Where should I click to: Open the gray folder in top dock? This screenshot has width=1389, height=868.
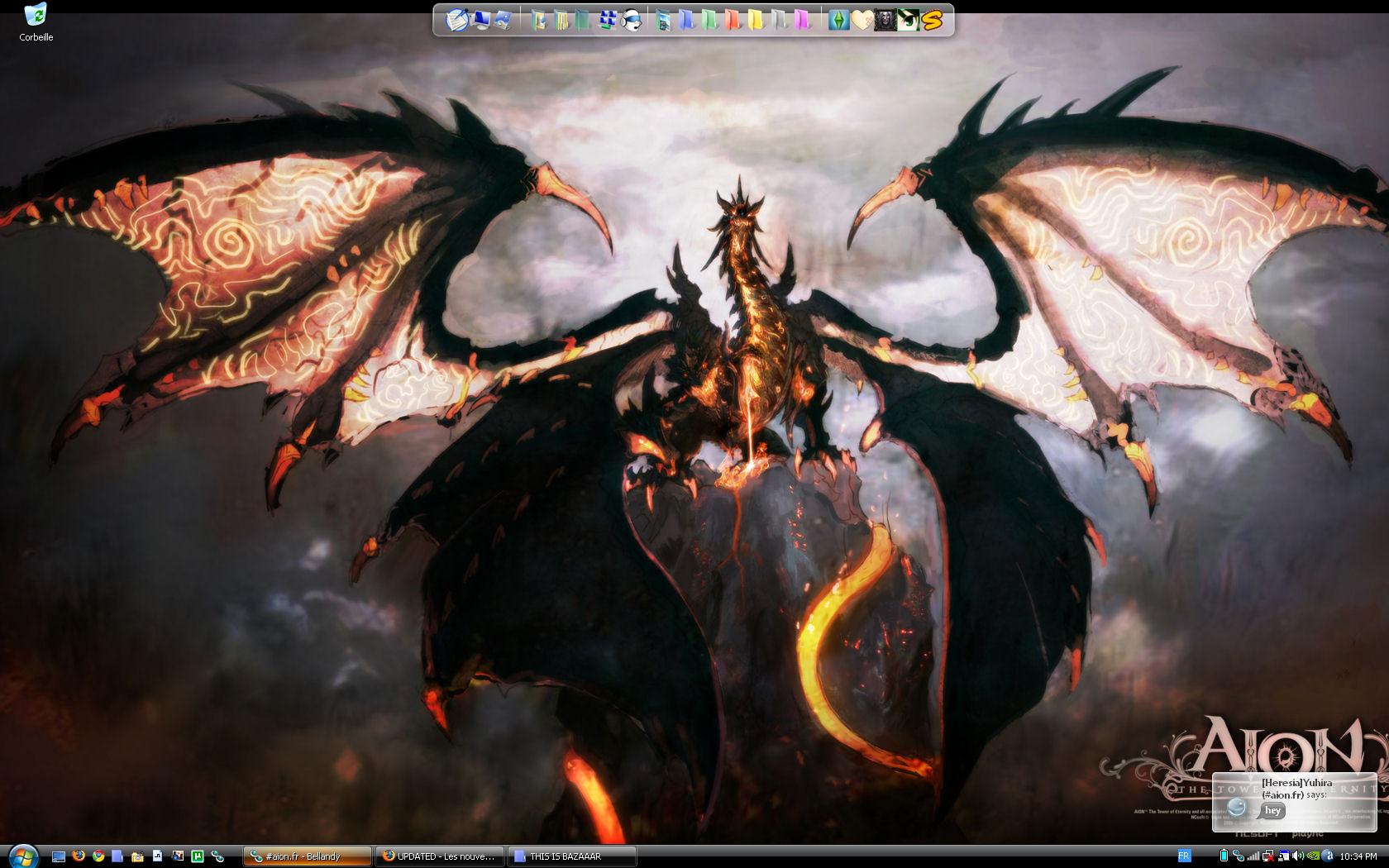coord(778,20)
